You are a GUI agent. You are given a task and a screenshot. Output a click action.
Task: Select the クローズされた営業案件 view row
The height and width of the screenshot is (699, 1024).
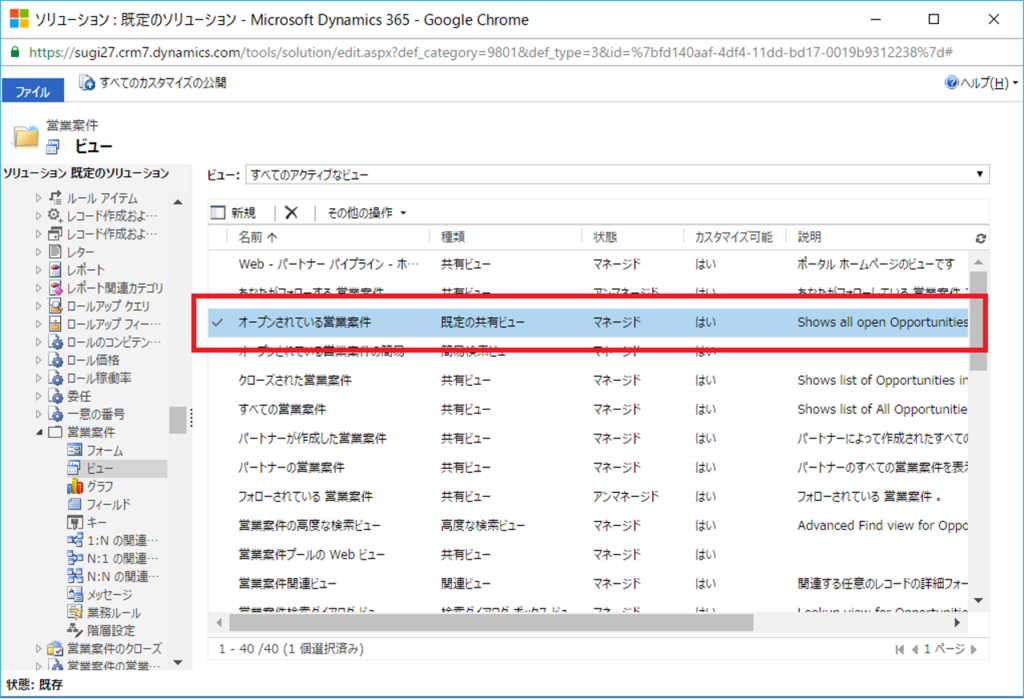(588, 380)
